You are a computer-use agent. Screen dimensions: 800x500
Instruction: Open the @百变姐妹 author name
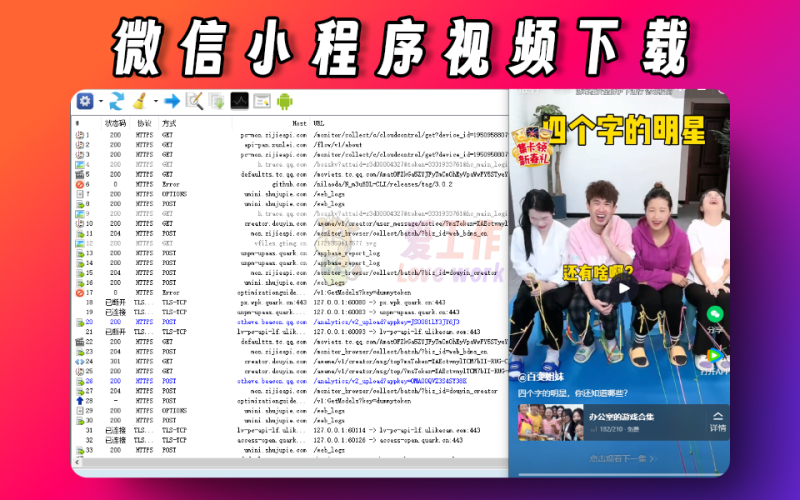541,378
